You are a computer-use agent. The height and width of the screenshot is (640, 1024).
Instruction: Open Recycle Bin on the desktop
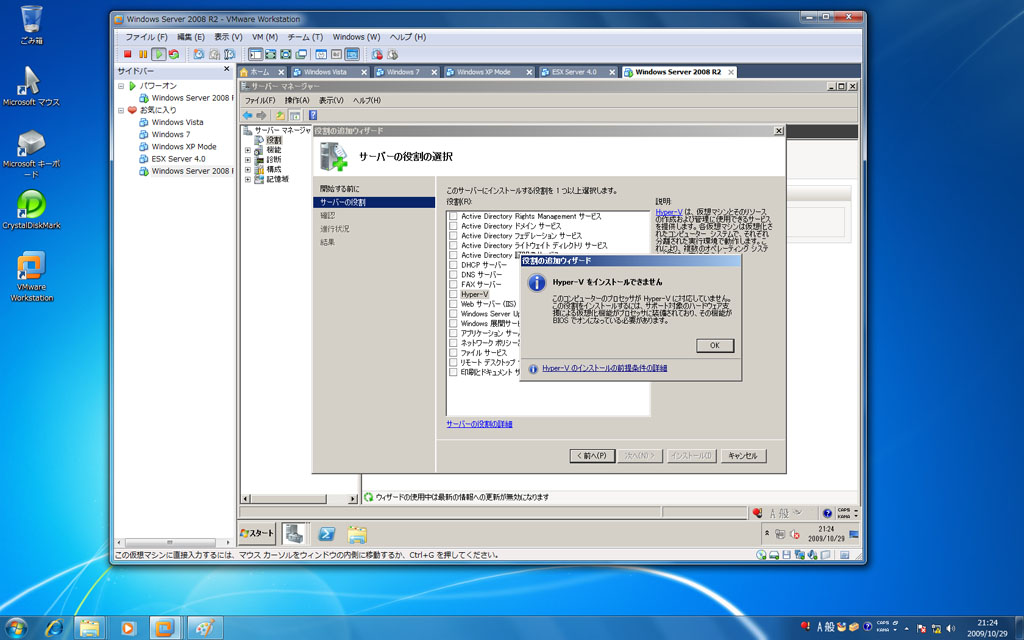point(31,25)
